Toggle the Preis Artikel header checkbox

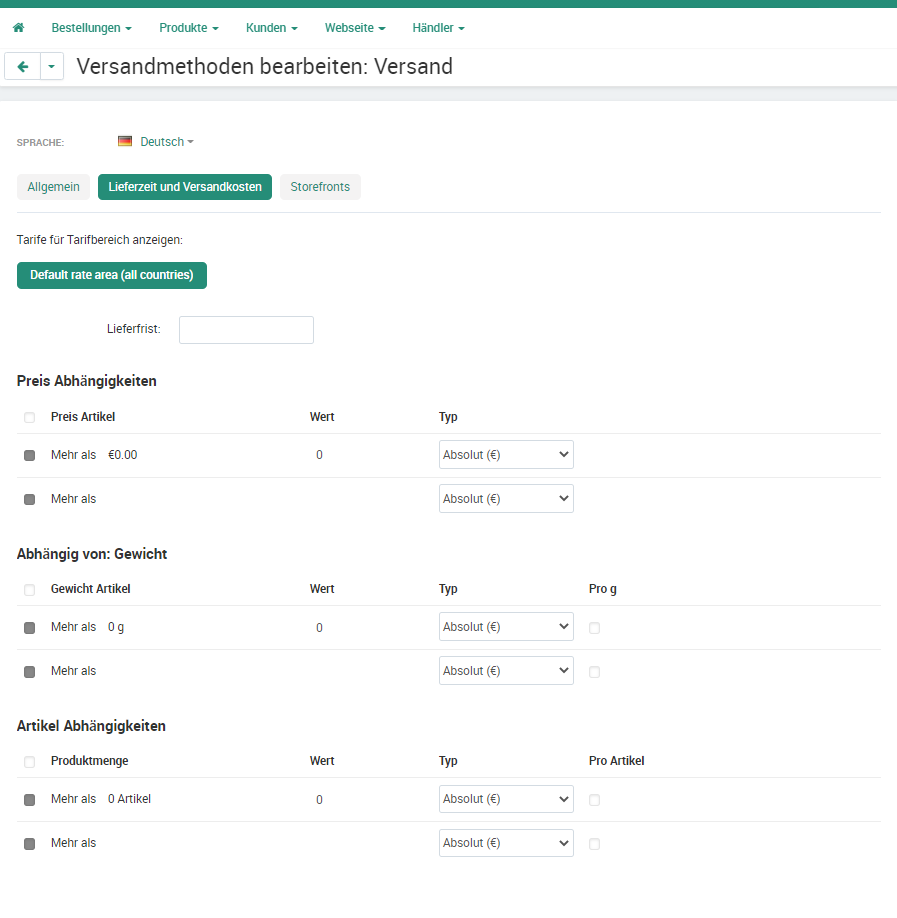(29, 417)
